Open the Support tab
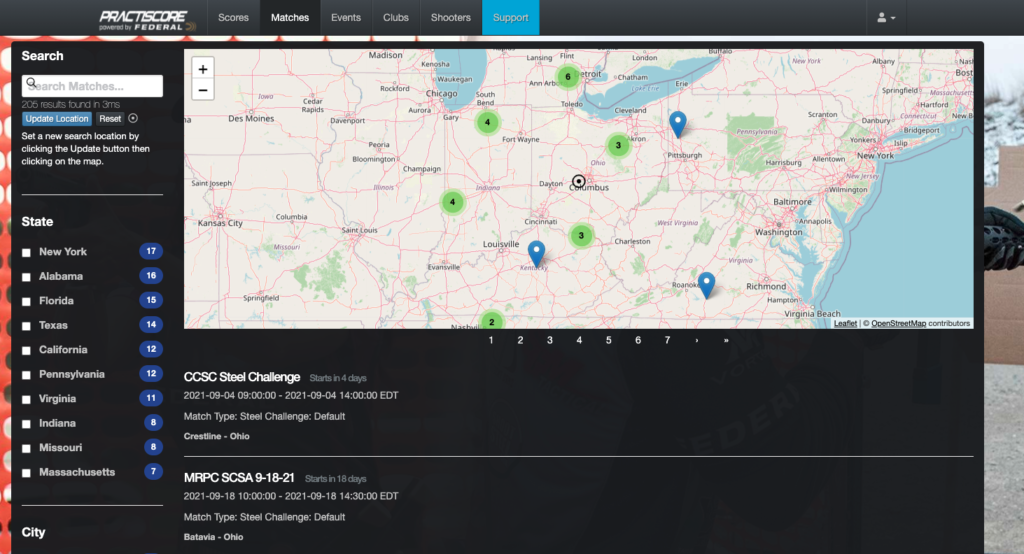Screen dimensions: 1024x554 coord(511,18)
